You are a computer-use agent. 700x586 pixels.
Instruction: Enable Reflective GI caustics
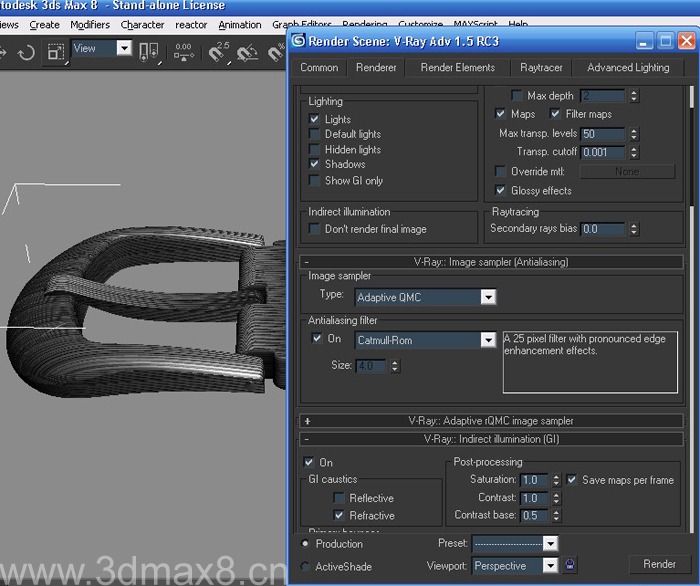point(339,498)
